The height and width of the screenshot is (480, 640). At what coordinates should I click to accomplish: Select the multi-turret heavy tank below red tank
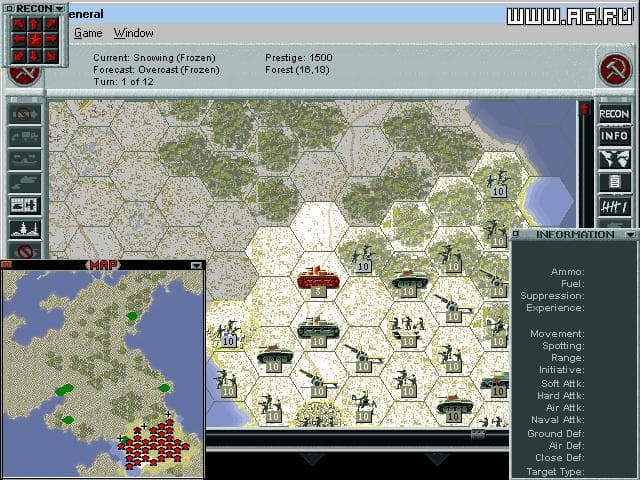coord(318,330)
